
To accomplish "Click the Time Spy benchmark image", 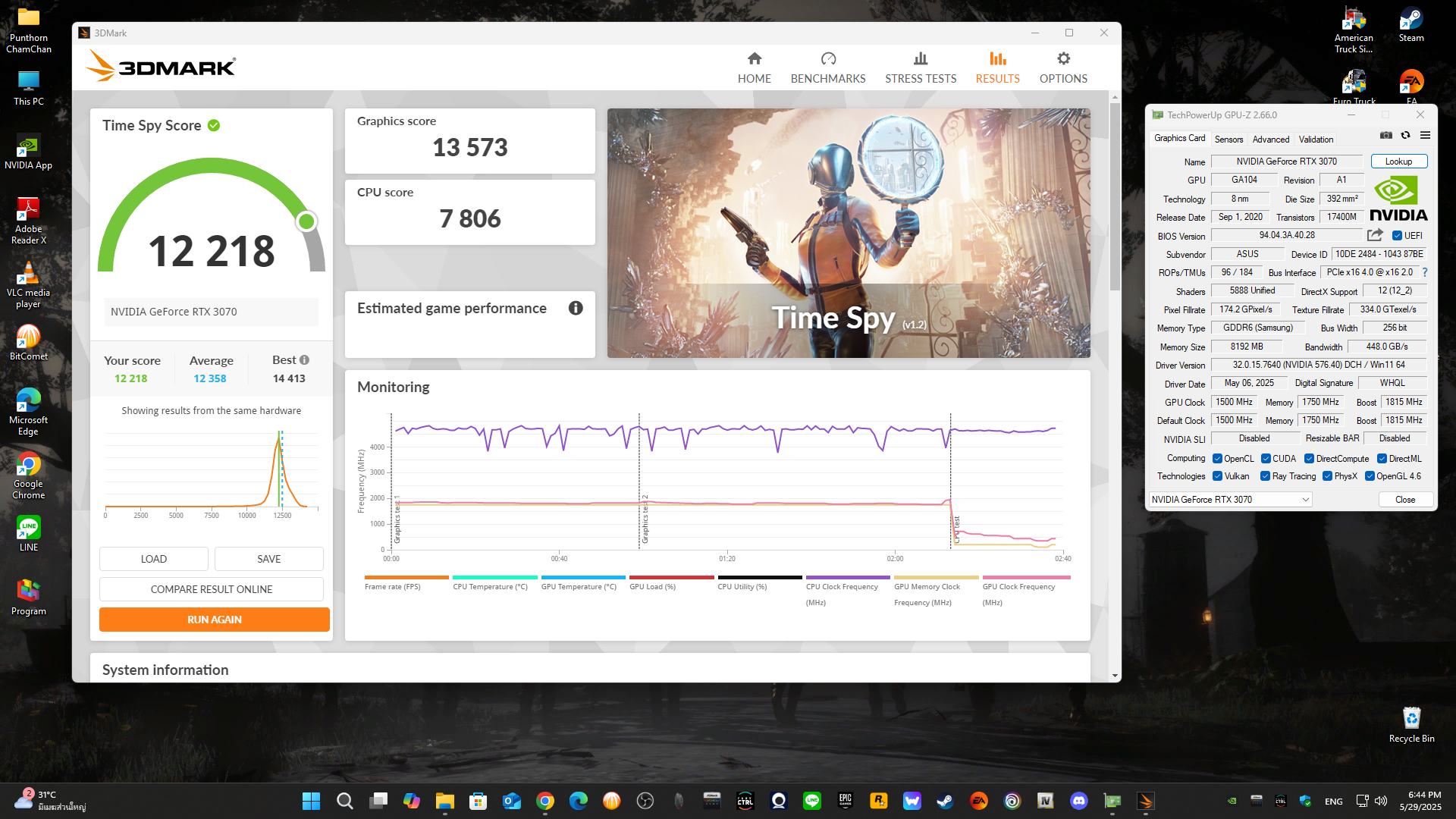I will click(x=849, y=233).
